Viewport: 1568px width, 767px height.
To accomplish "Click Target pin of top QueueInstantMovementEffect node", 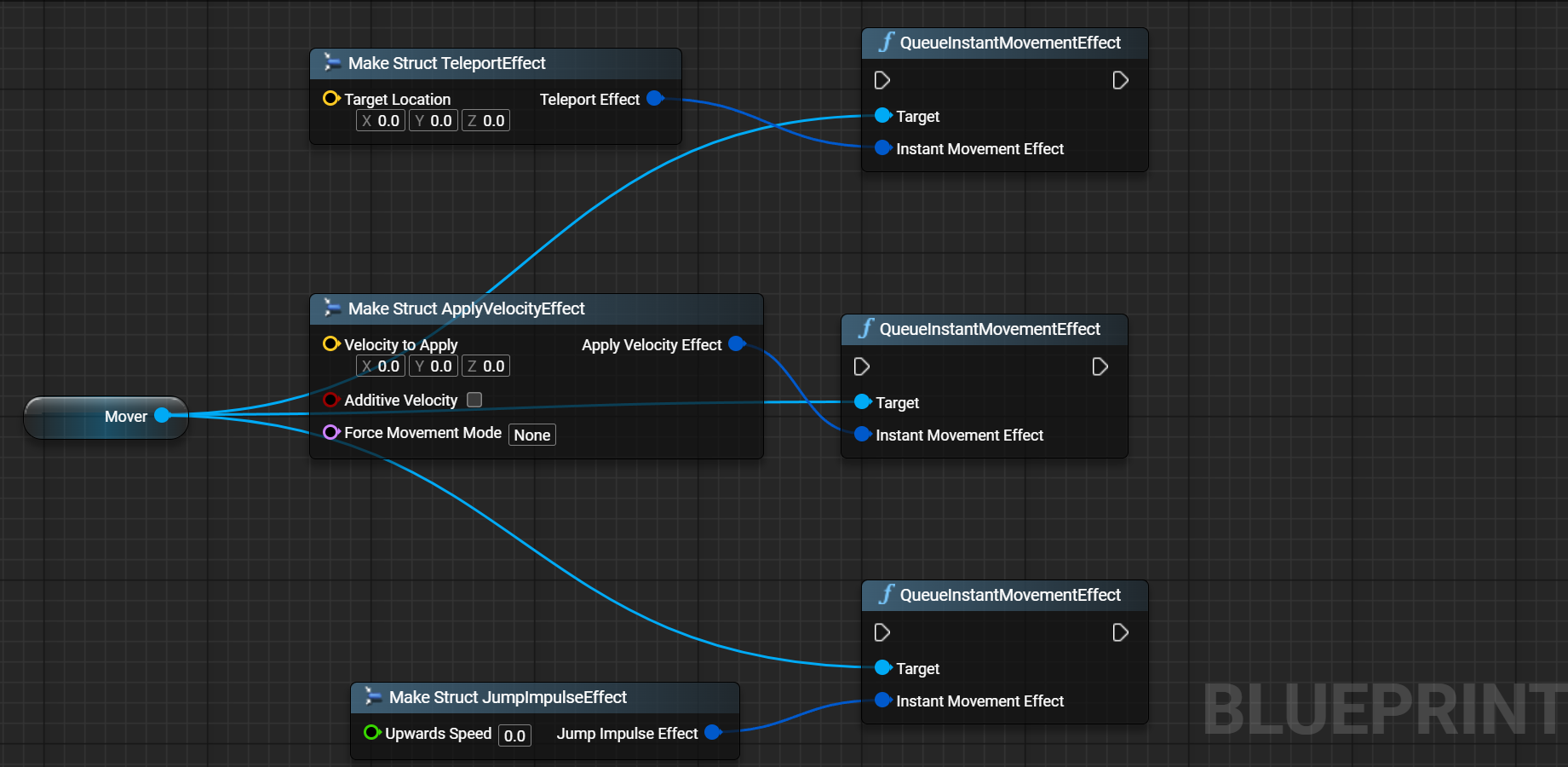I will point(883,115).
